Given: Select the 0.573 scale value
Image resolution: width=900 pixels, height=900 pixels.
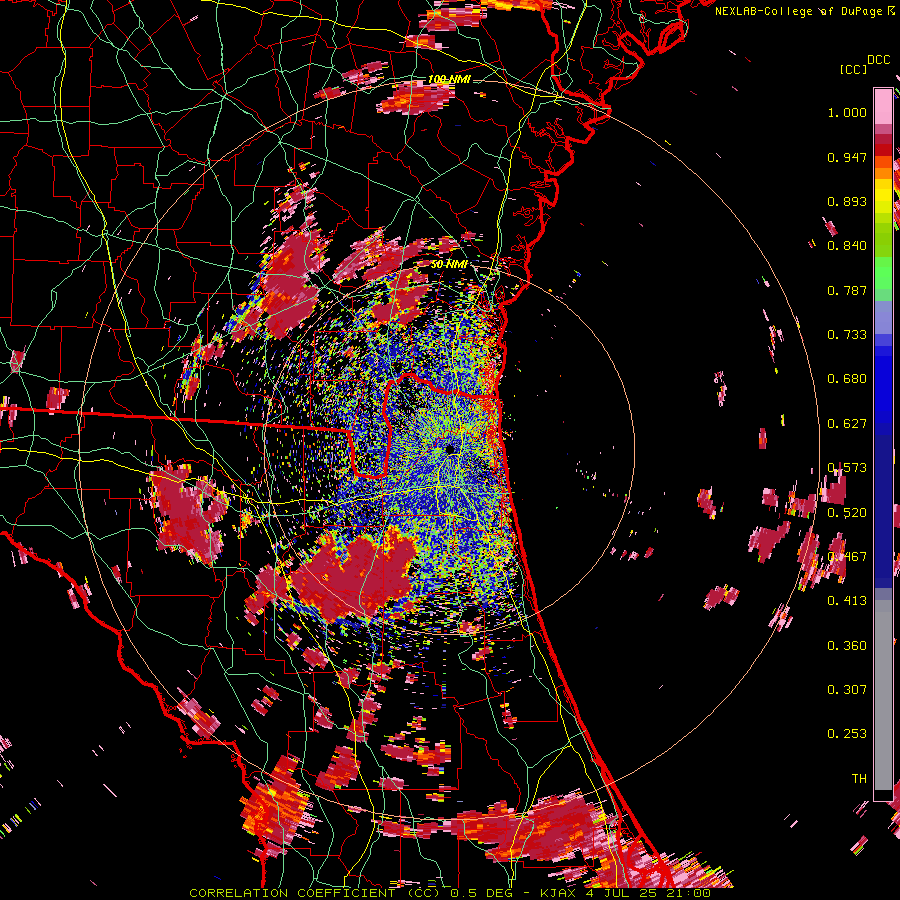Looking at the screenshot, I should [x=847, y=468].
